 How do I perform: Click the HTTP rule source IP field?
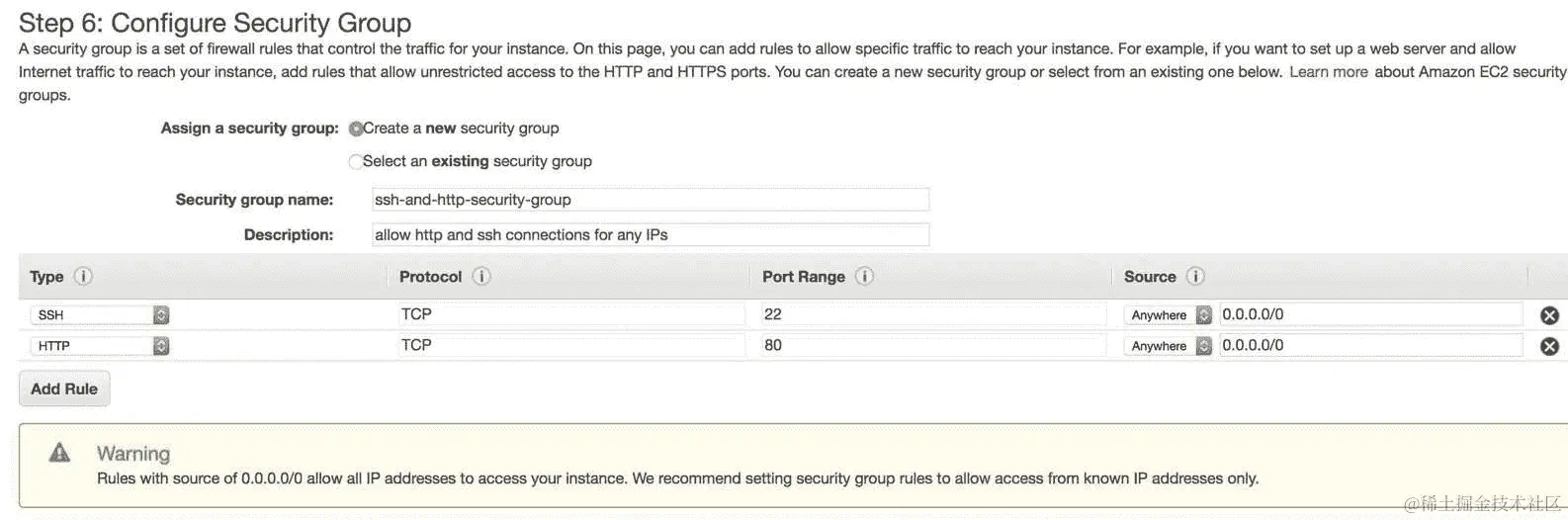tap(1370, 345)
